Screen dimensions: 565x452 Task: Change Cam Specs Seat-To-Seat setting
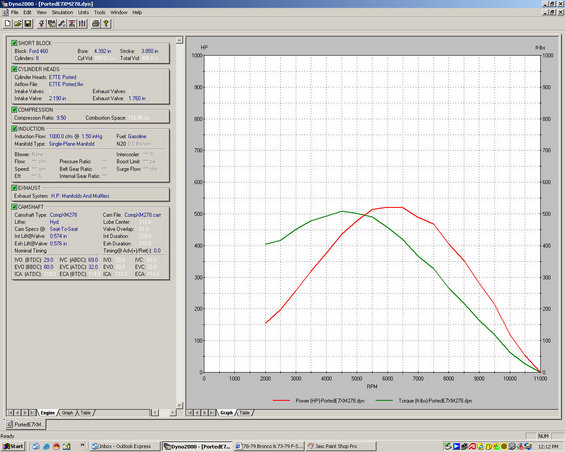[x=64, y=229]
